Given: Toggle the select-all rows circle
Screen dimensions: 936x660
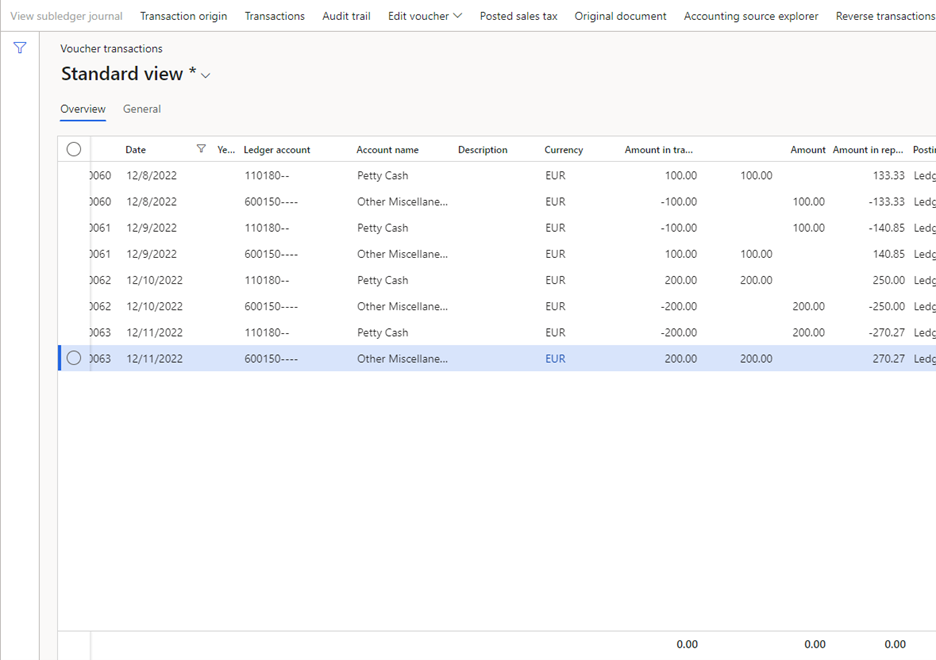Looking at the screenshot, I should click(74, 149).
